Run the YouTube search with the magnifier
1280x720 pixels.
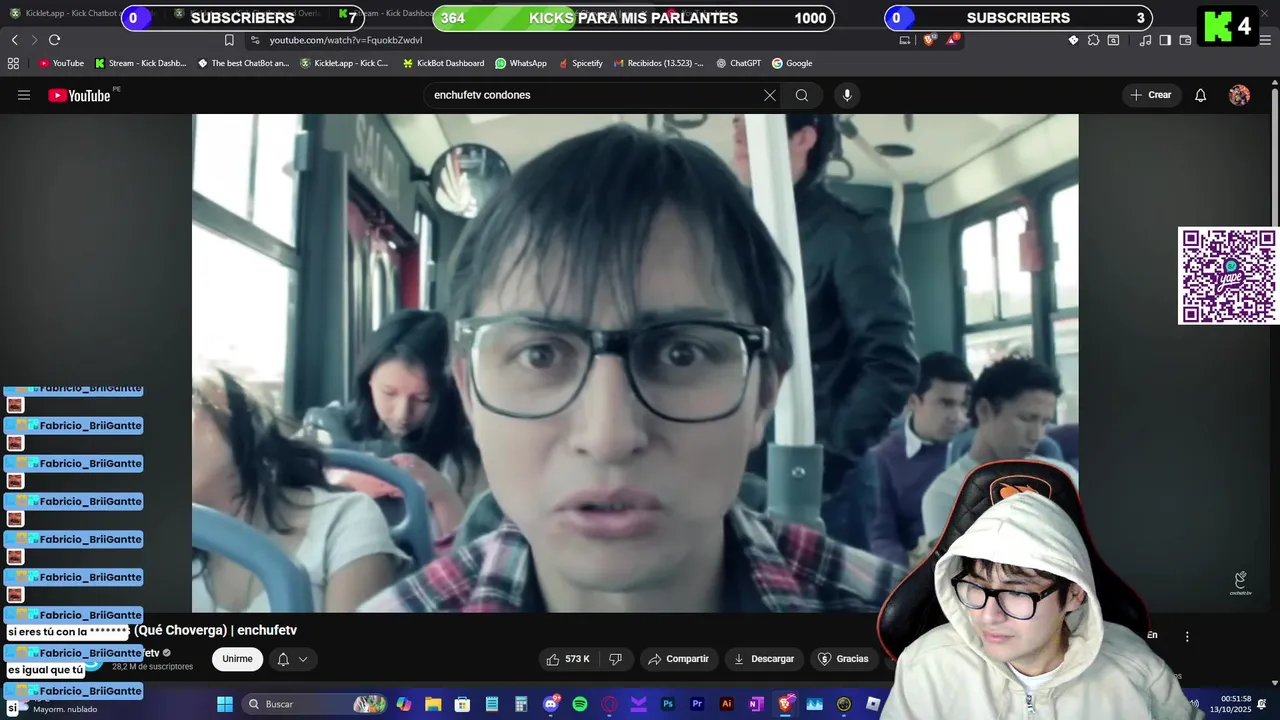pyautogui.click(x=802, y=95)
